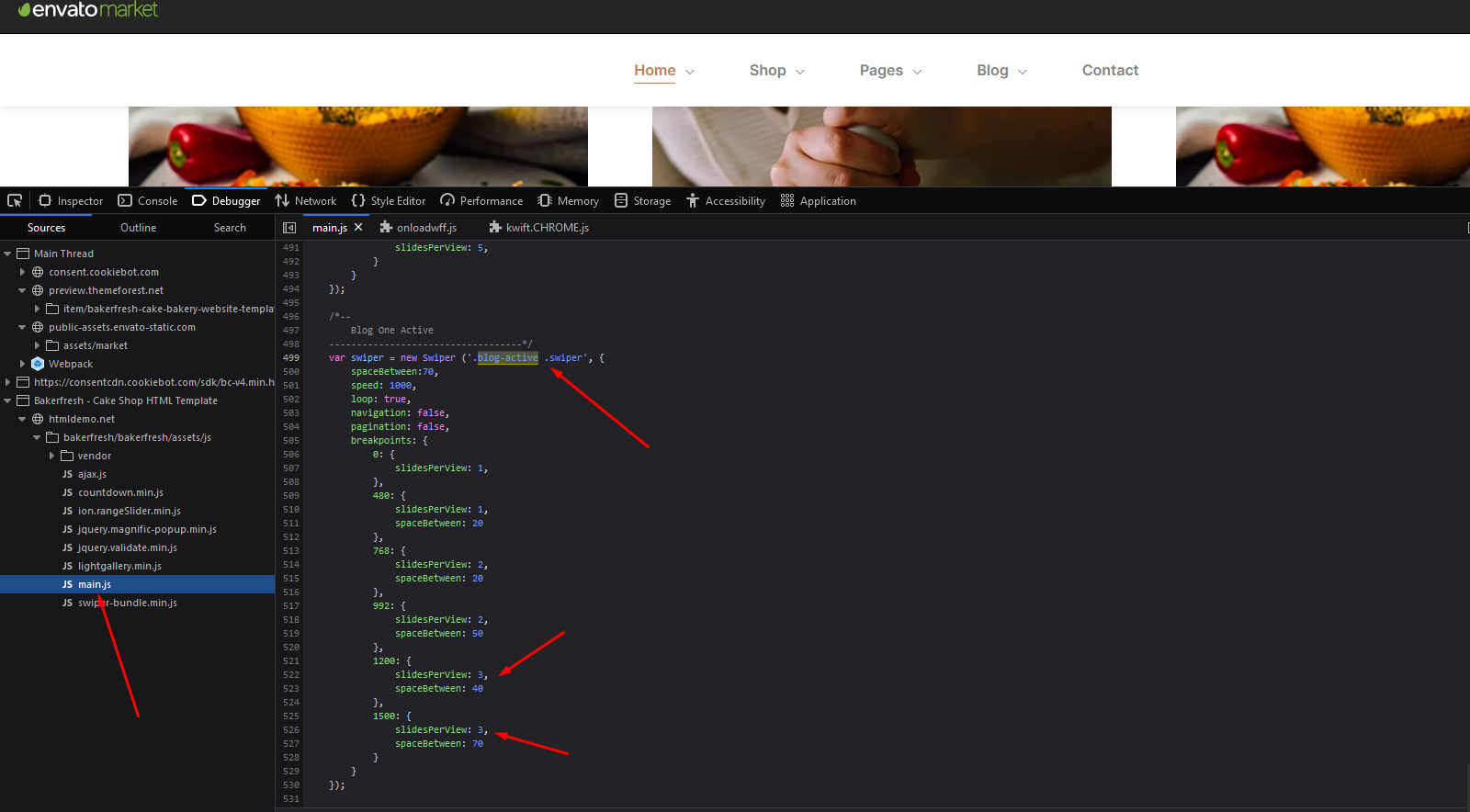The height and width of the screenshot is (812, 1470).
Task: Click the envato market logo
Action: coord(88,10)
